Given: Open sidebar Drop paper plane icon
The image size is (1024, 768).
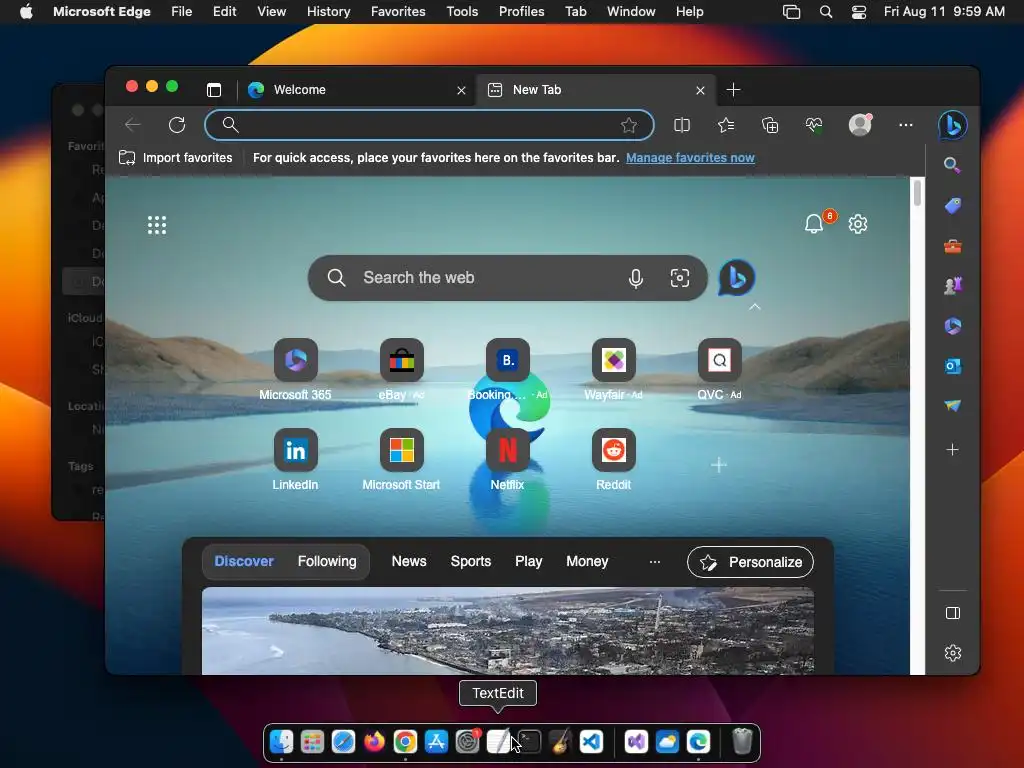Looking at the screenshot, I should 952,406.
